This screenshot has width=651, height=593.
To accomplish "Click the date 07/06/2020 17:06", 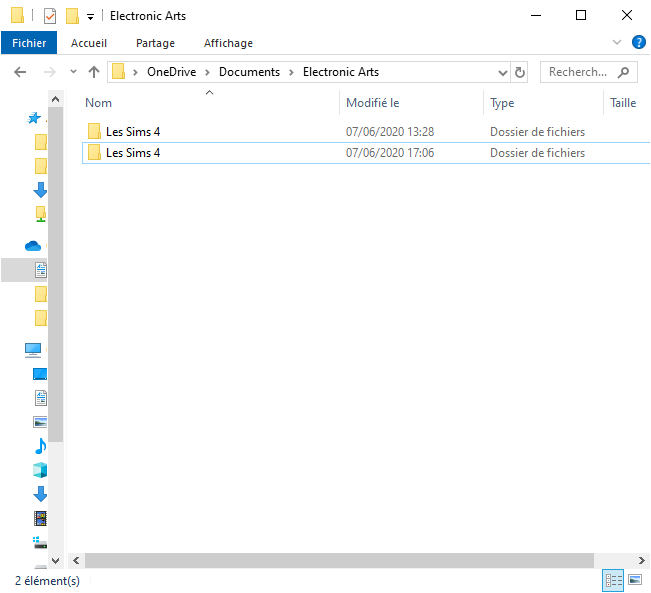I will 390,153.
